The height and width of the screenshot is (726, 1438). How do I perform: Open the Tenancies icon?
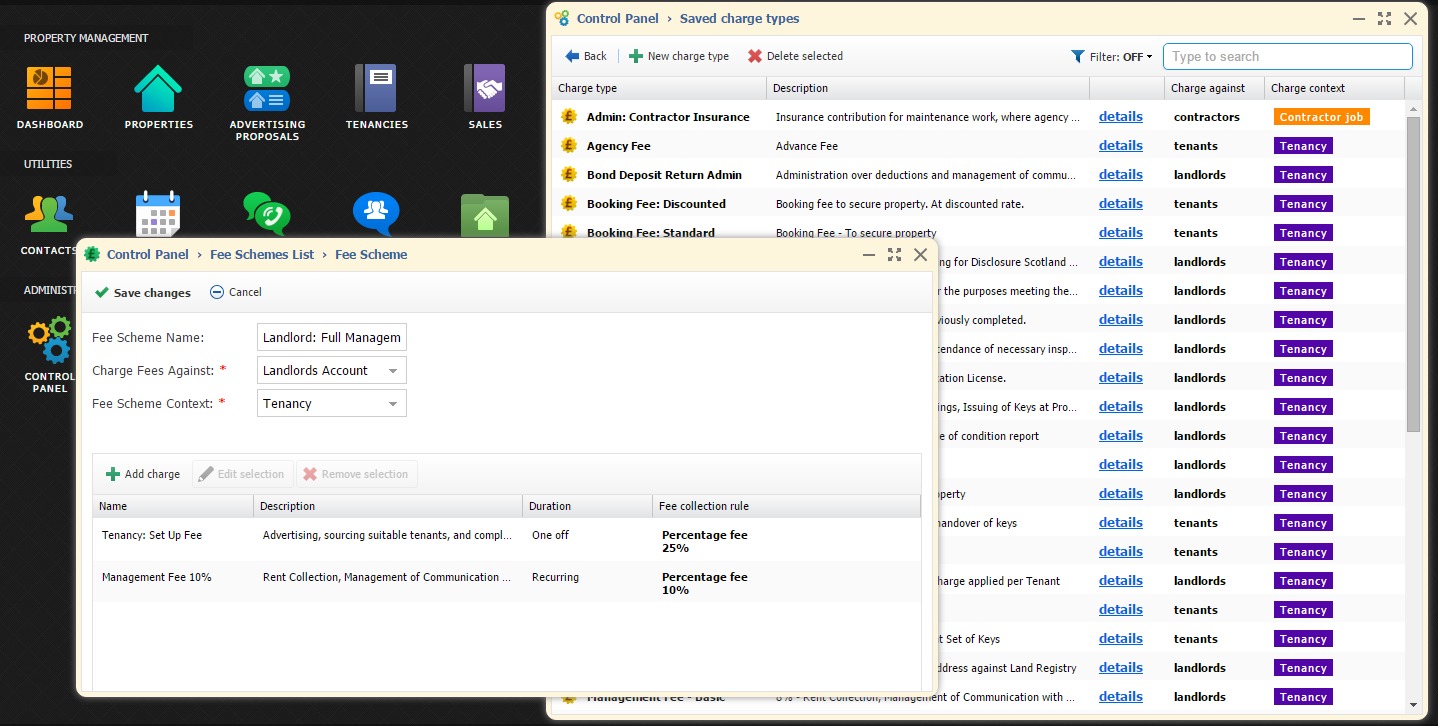click(376, 88)
